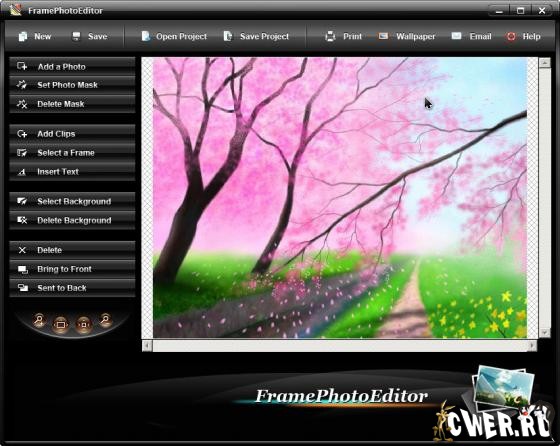Click the vertical scrollbar down arrow
The height and width of the screenshot is (446, 560).
pyautogui.click(x=544, y=332)
